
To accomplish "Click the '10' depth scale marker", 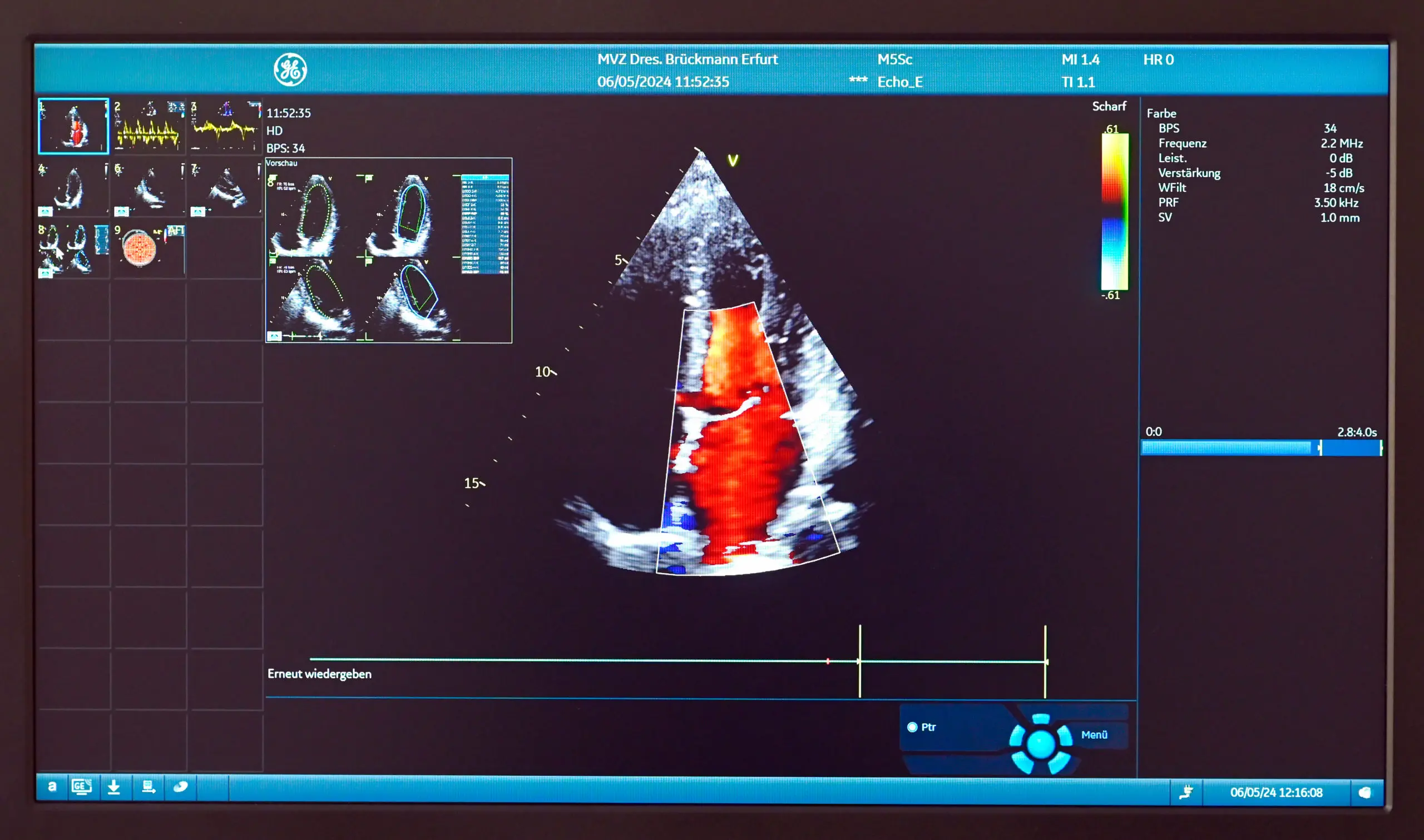I will 545,372.
